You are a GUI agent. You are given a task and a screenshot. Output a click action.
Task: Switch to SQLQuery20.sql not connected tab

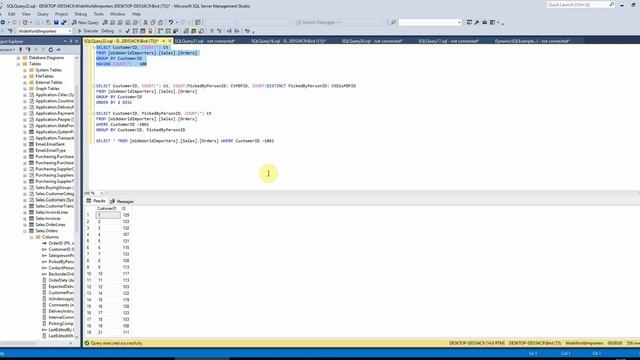point(372,41)
